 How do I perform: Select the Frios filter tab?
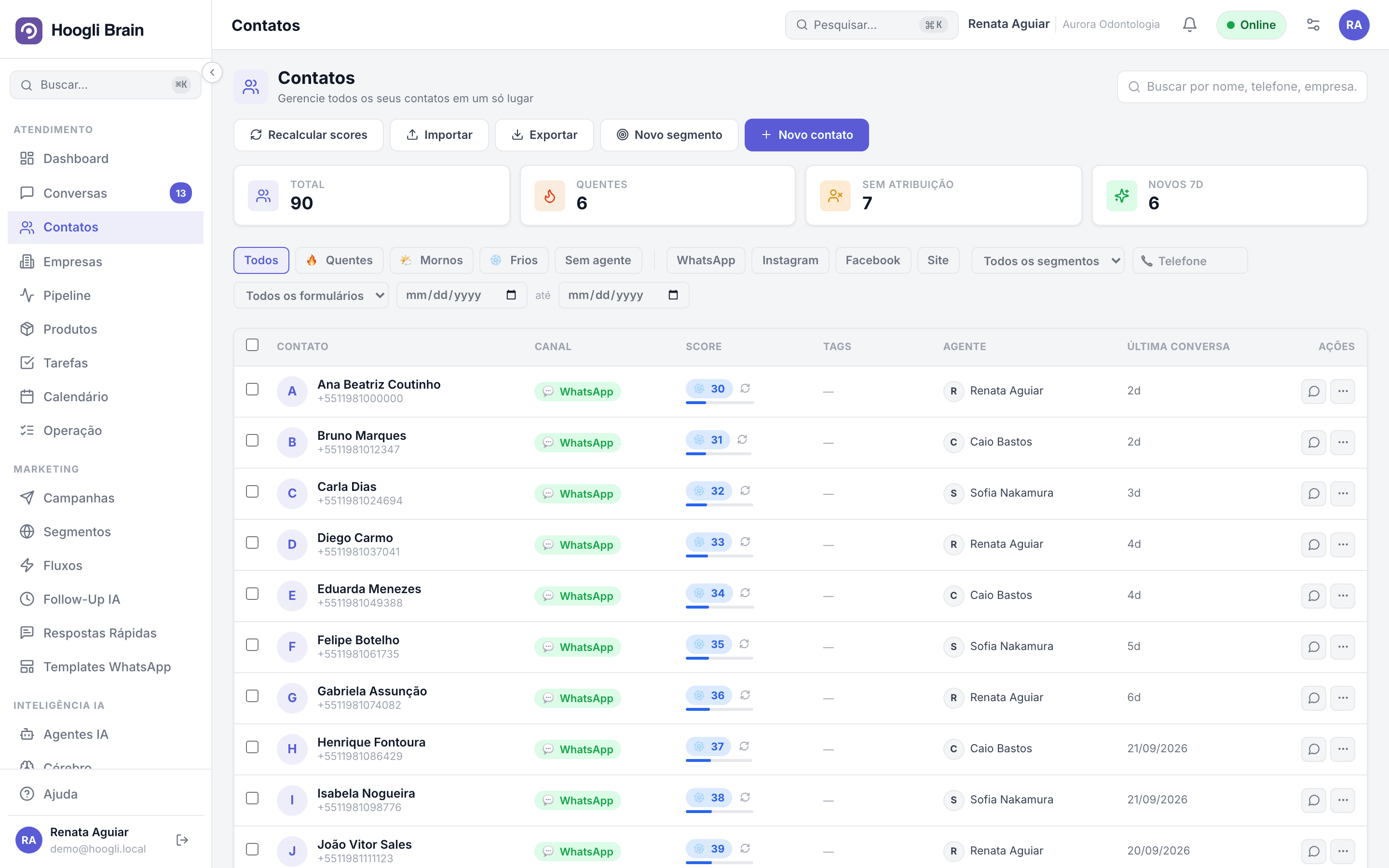pyautogui.click(x=514, y=260)
